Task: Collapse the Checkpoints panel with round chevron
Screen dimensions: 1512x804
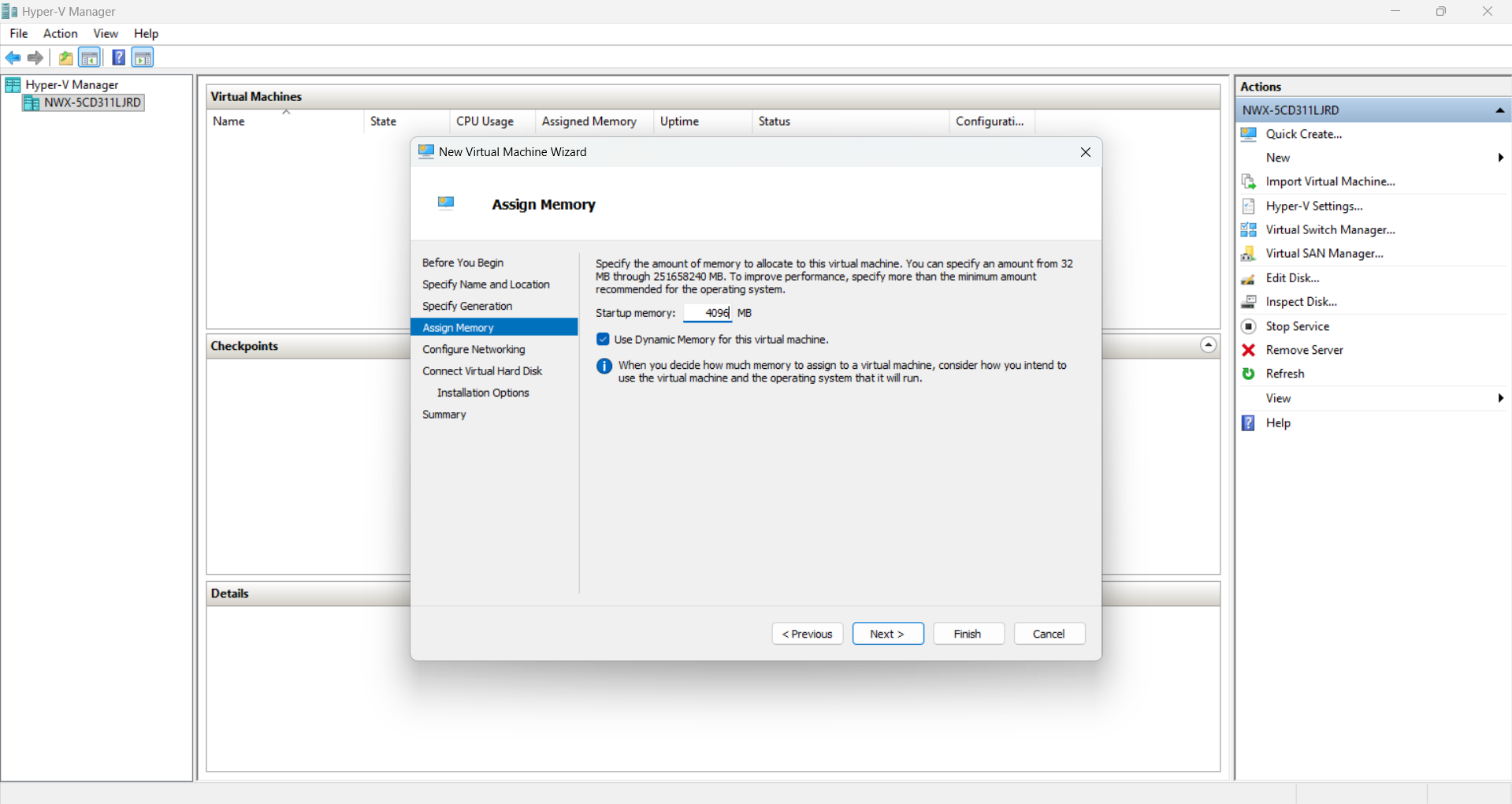Action: (x=1208, y=345)
